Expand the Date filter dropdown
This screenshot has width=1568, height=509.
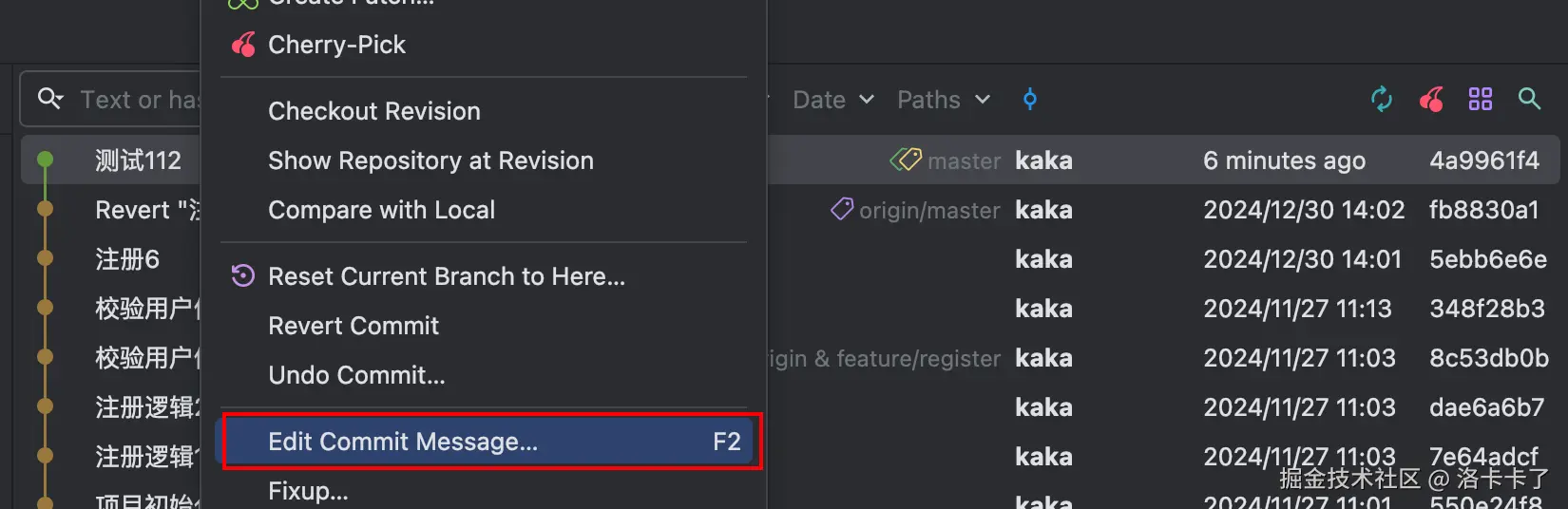833,100
